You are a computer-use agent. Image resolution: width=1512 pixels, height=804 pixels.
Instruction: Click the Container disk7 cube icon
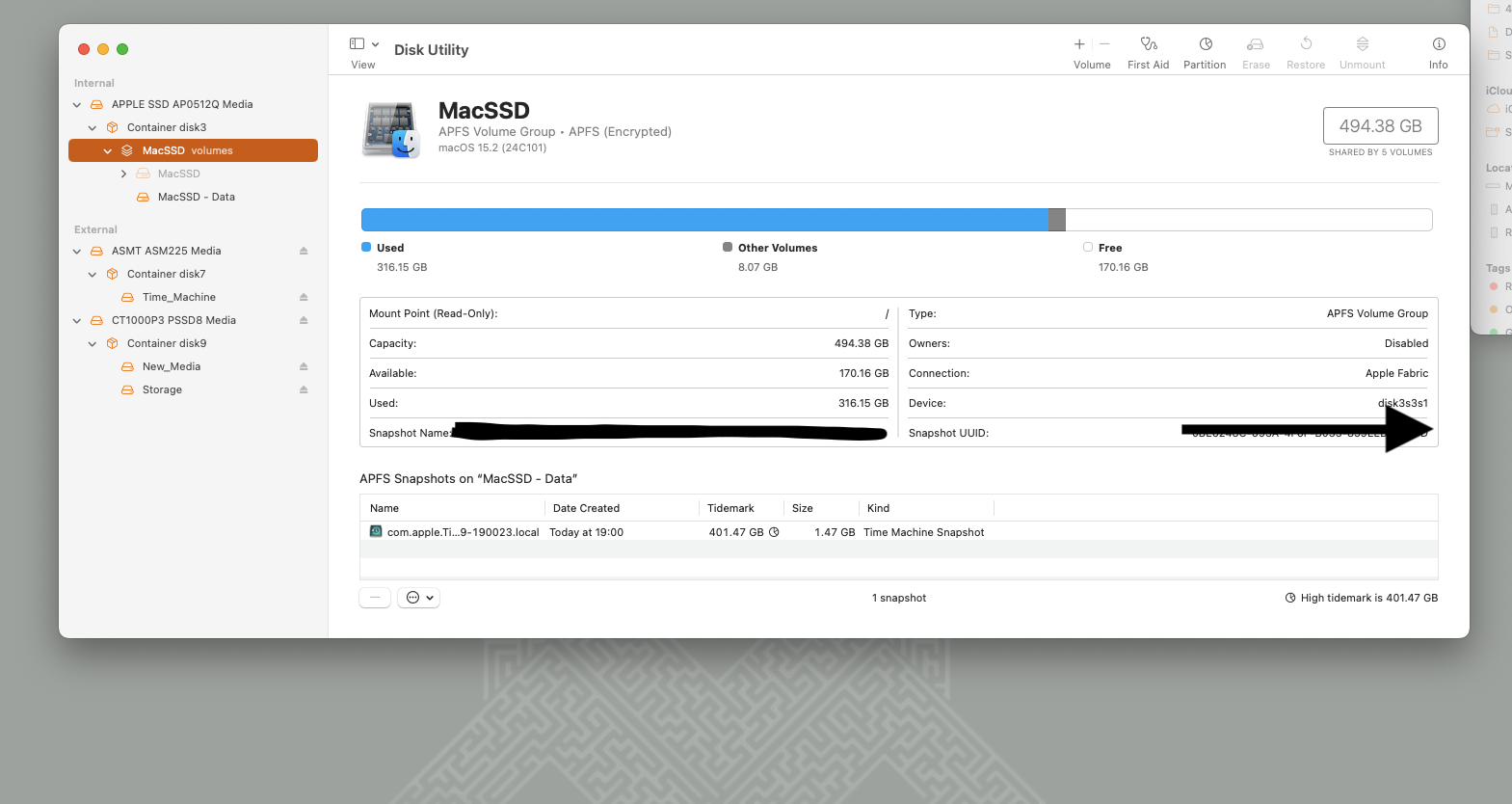pyautogui.click(x=112, y=274)
